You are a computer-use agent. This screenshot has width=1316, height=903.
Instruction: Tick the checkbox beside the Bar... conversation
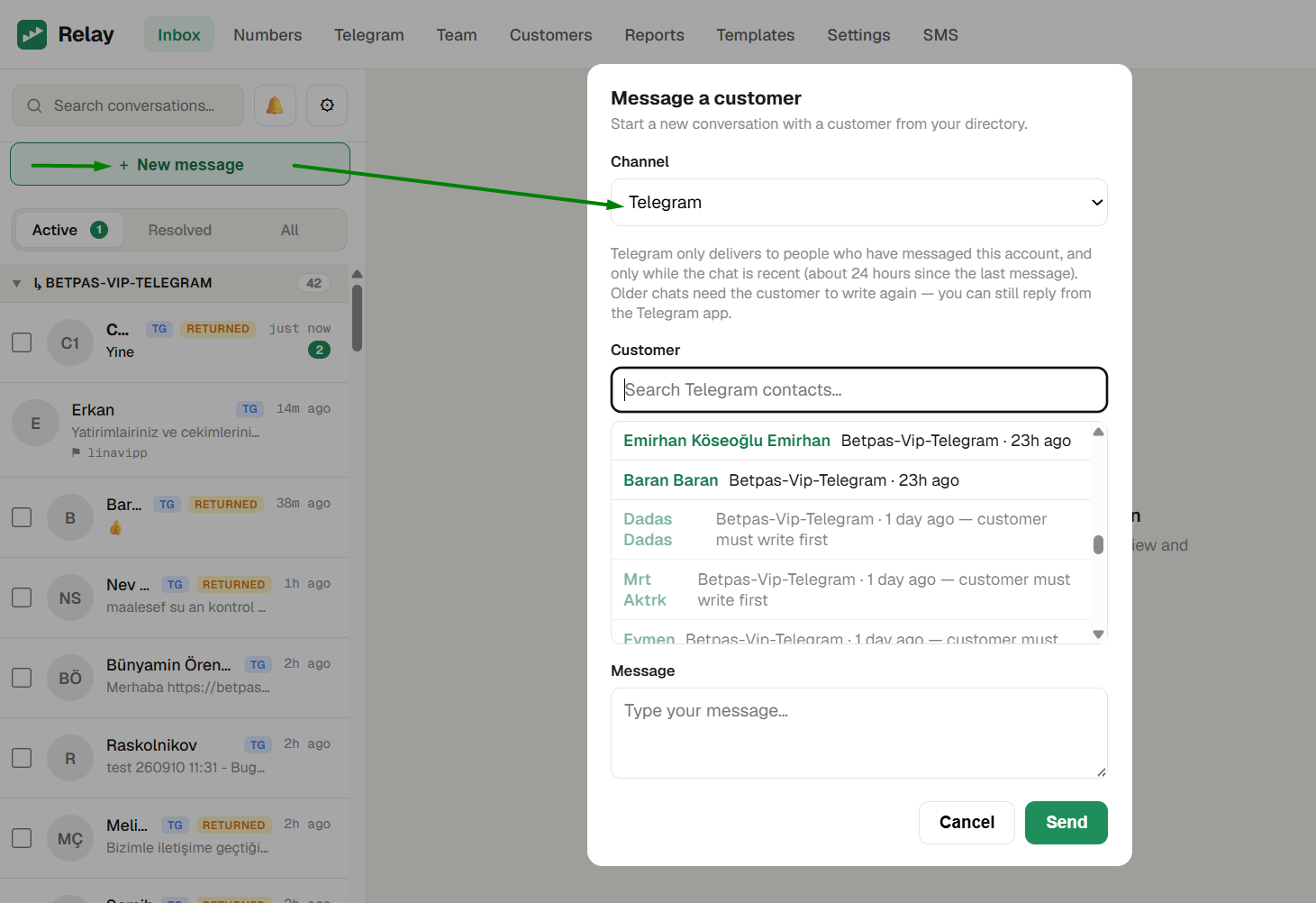pyautogui.click(x=22, y=517)
